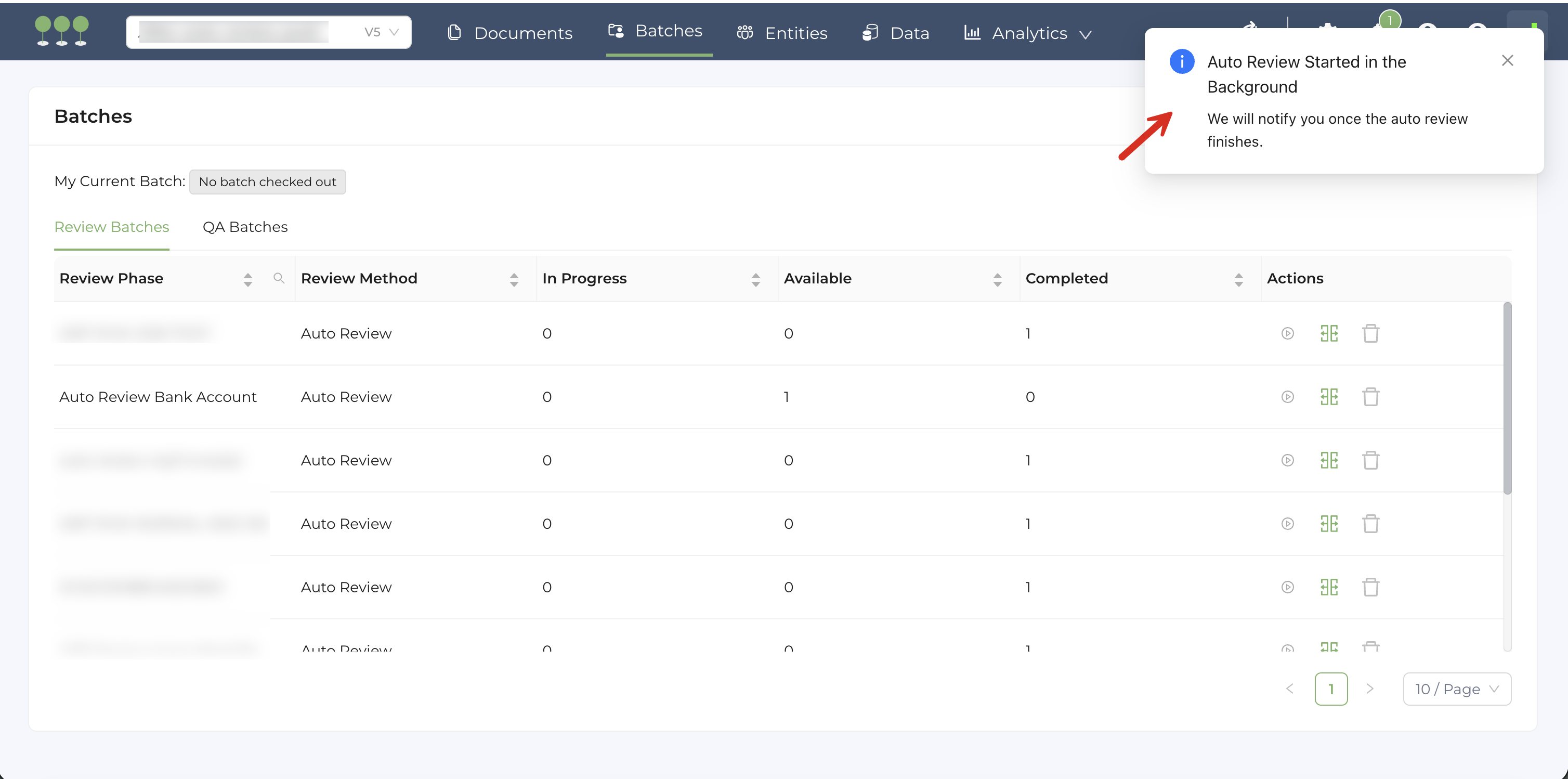Click the blue info icon in notification
Viewport: 1568px width, 779px height.
1182,61
